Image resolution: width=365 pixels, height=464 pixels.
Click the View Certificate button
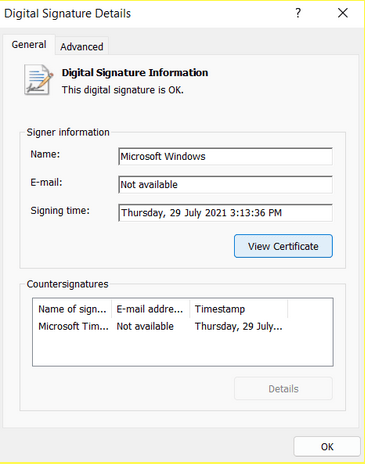283,246
